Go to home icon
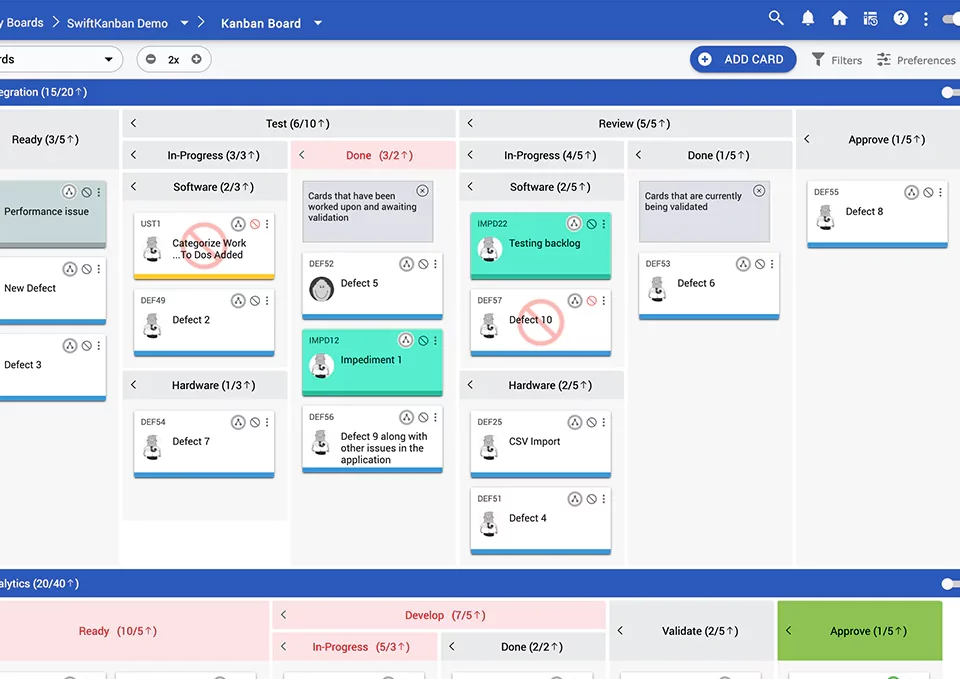 coord(839,18)
